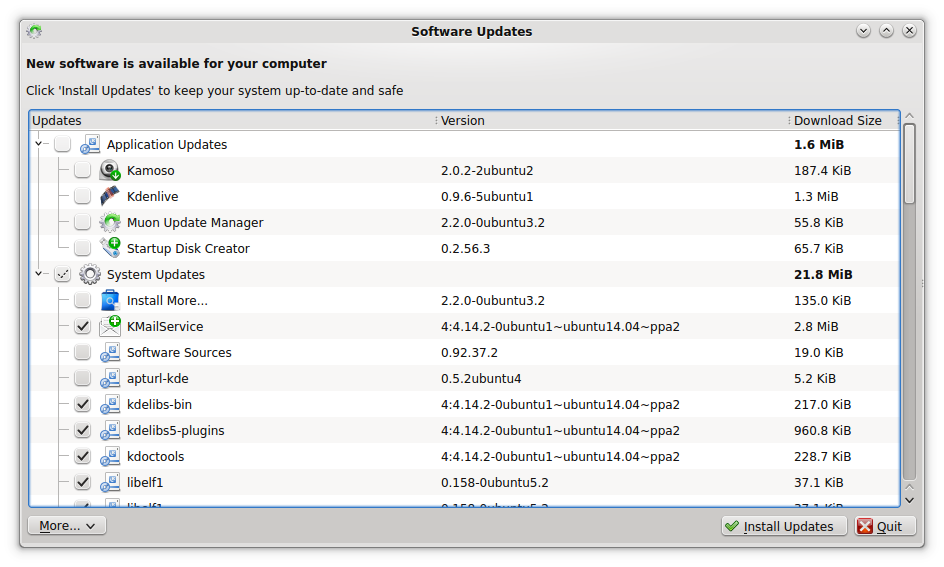Screen dimensions: 944x567
Task: Click the 1.6 MiB Application Updates size
Action: [819, 144]
